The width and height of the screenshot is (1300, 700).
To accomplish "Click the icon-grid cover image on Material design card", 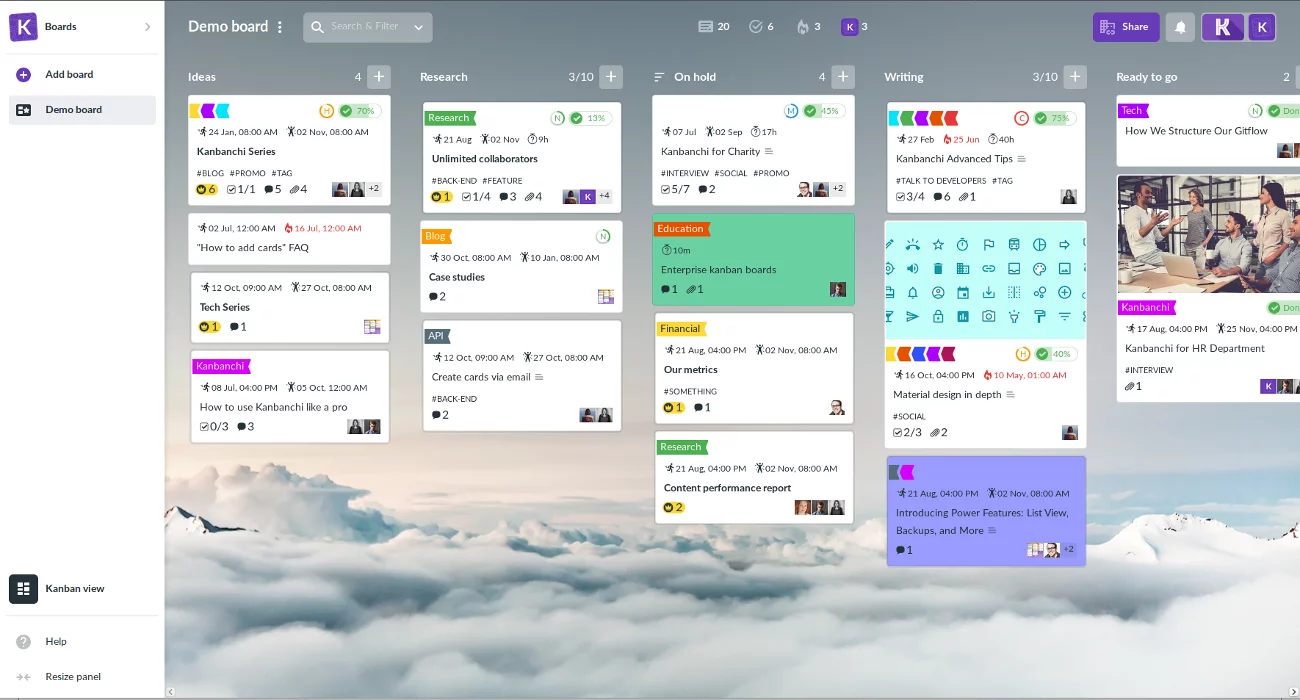I will coord(986,280).
